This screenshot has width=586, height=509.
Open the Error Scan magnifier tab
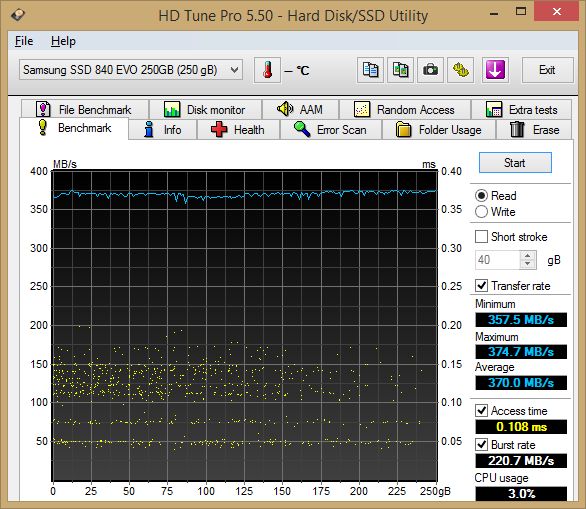coord(330,130)
